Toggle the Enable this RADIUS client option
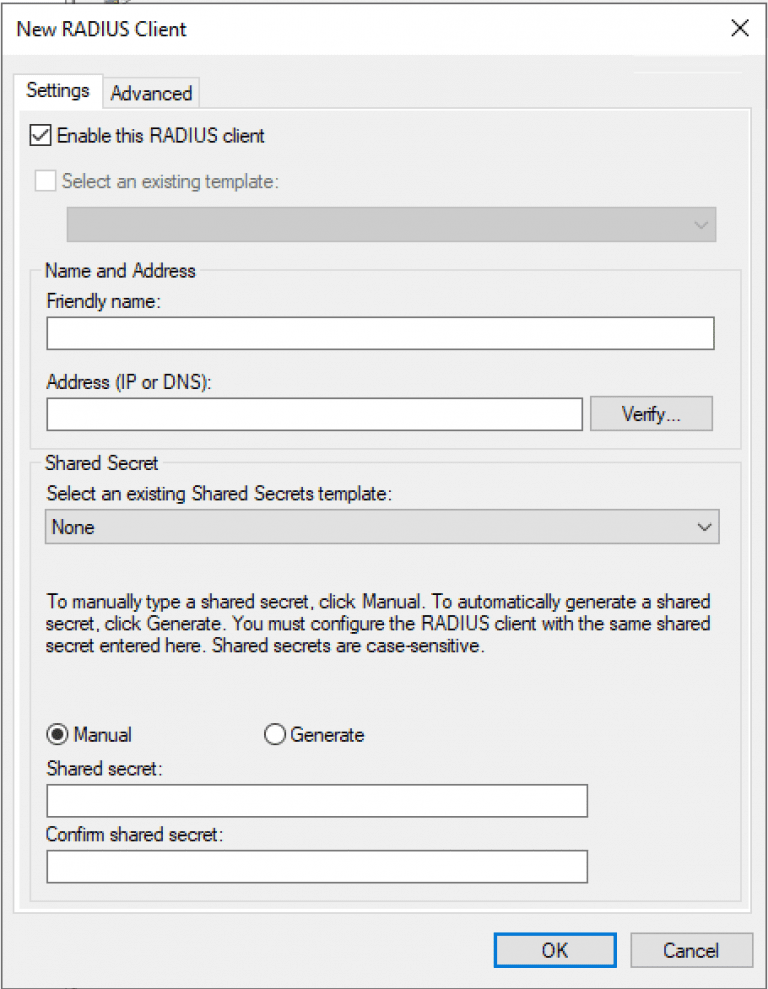This screenshot has width=768, height=989. [40, 135]
